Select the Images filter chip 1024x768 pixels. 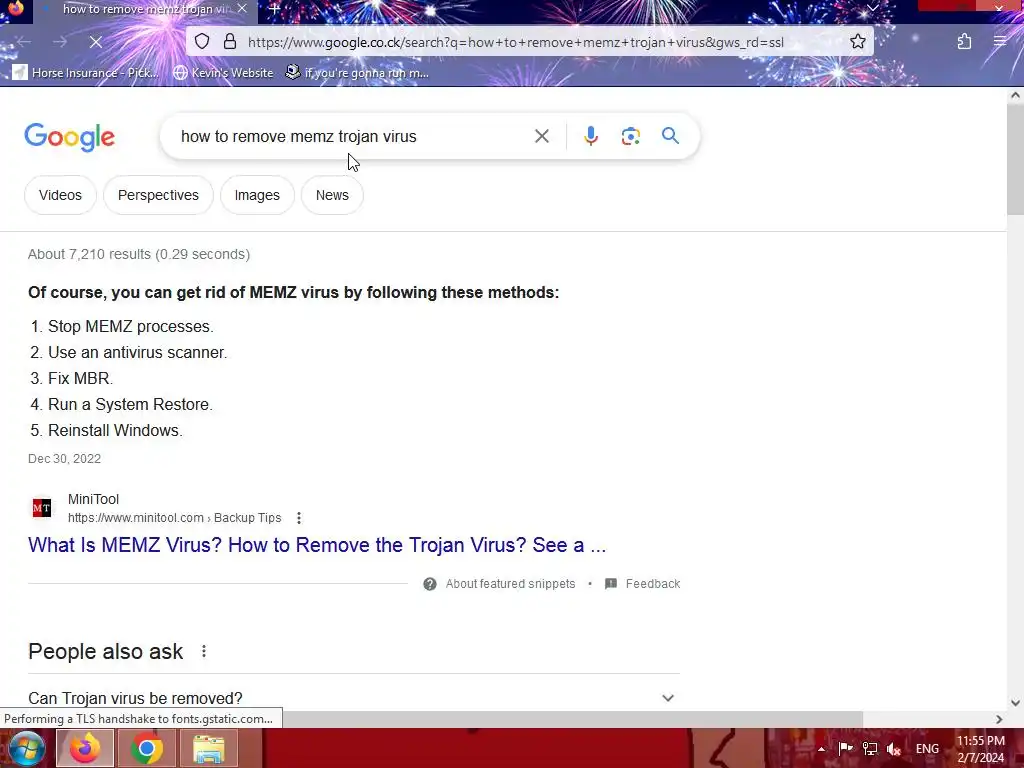pyautogui.click(x=257, y=195)
